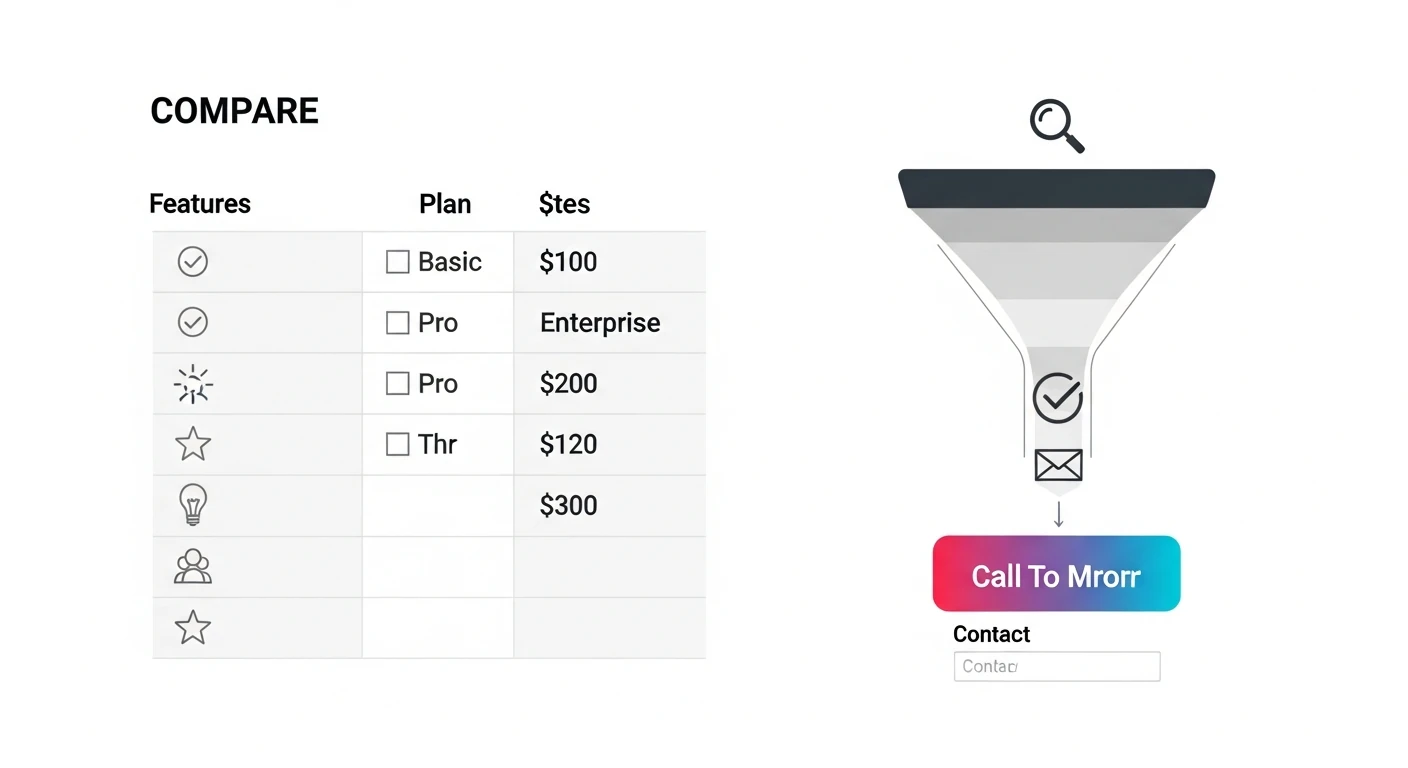Click the sparkle burst feature icon
This screenshot has width=1408, height=768.
(192, 384)
